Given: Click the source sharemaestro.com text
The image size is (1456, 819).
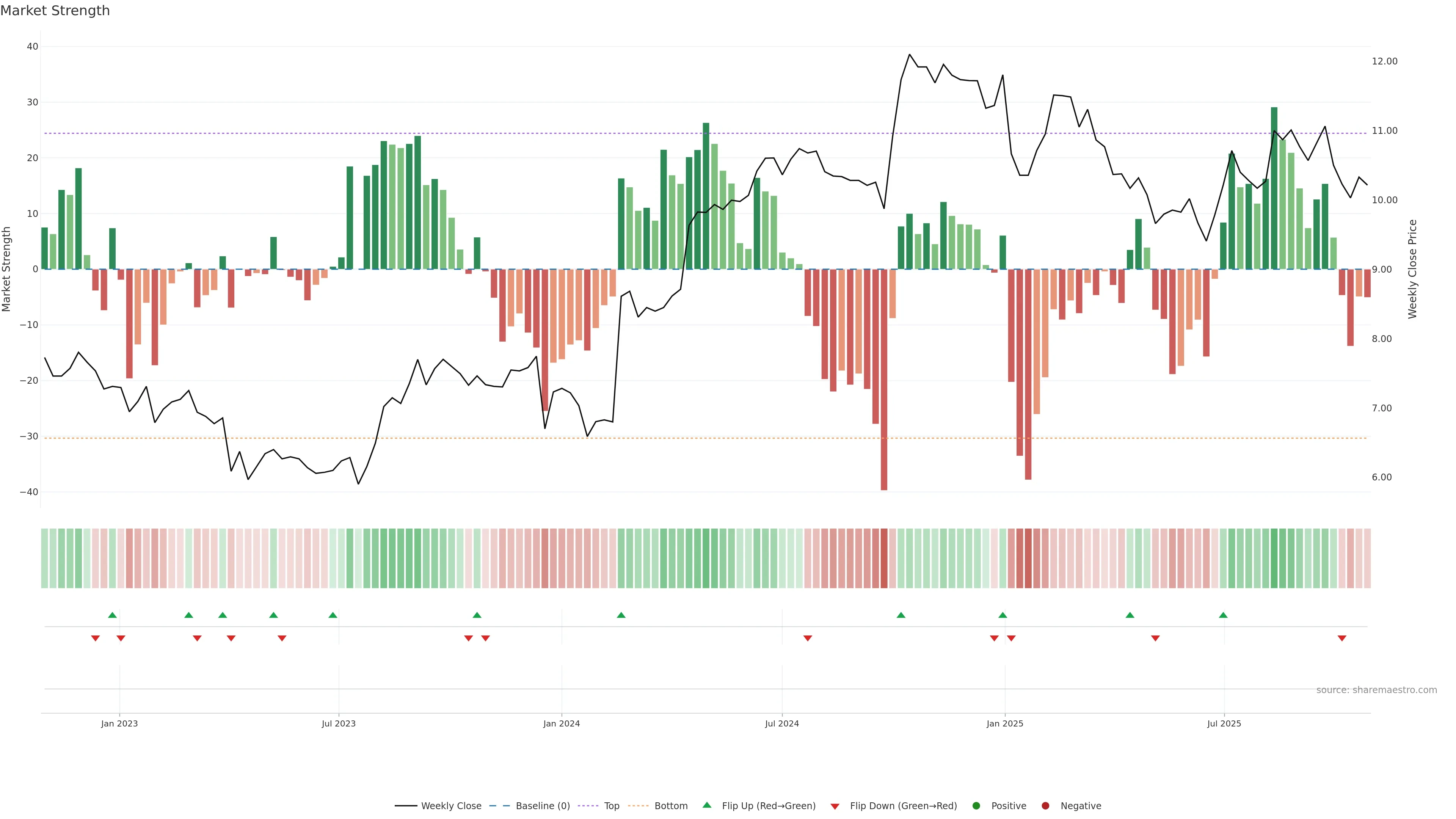Looking at the screenshot, I should pos(1376,690).
